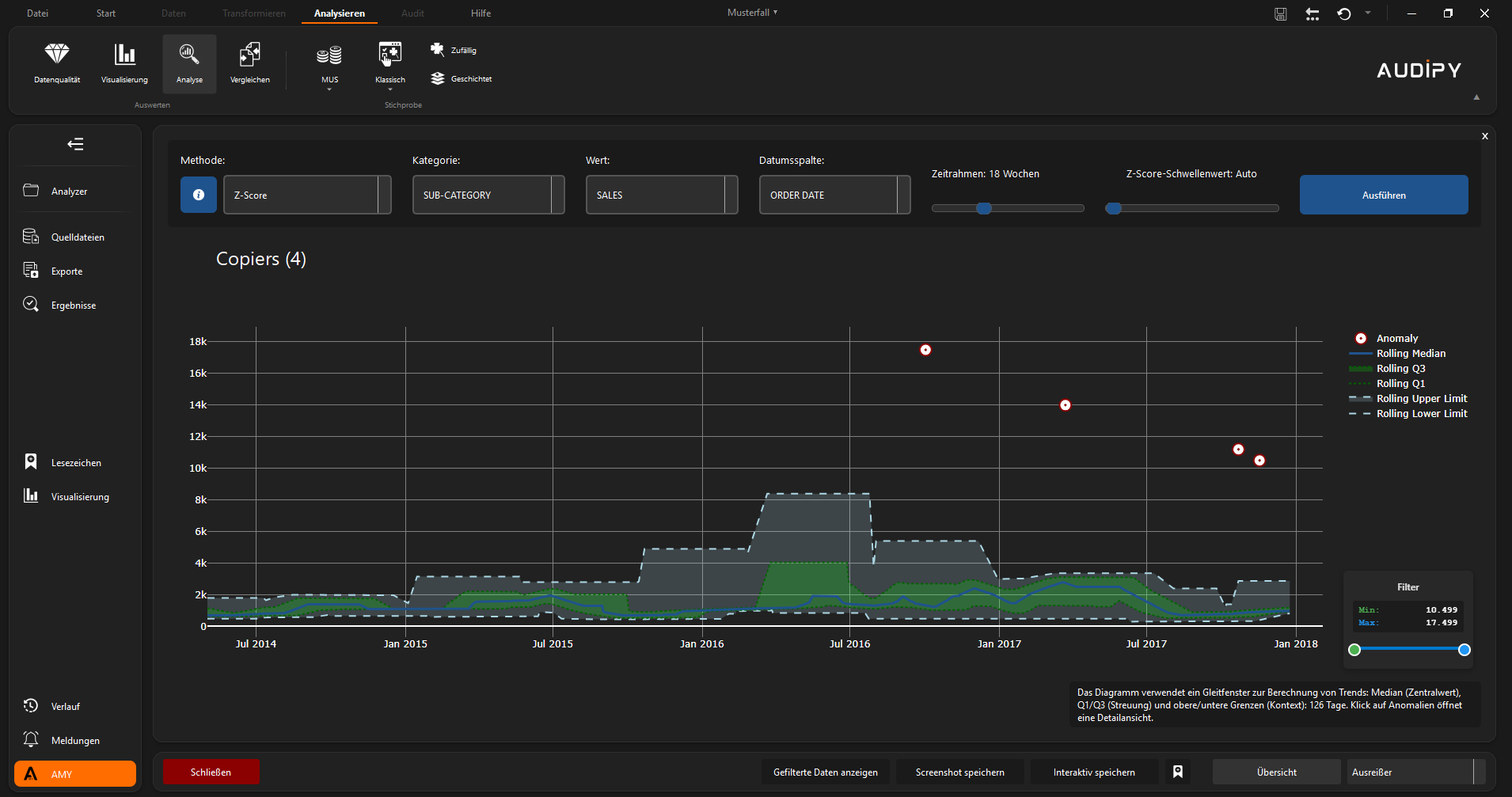Click the blue method info icon
This screenshot has width=1512, height=797.
tap(199, 195)
